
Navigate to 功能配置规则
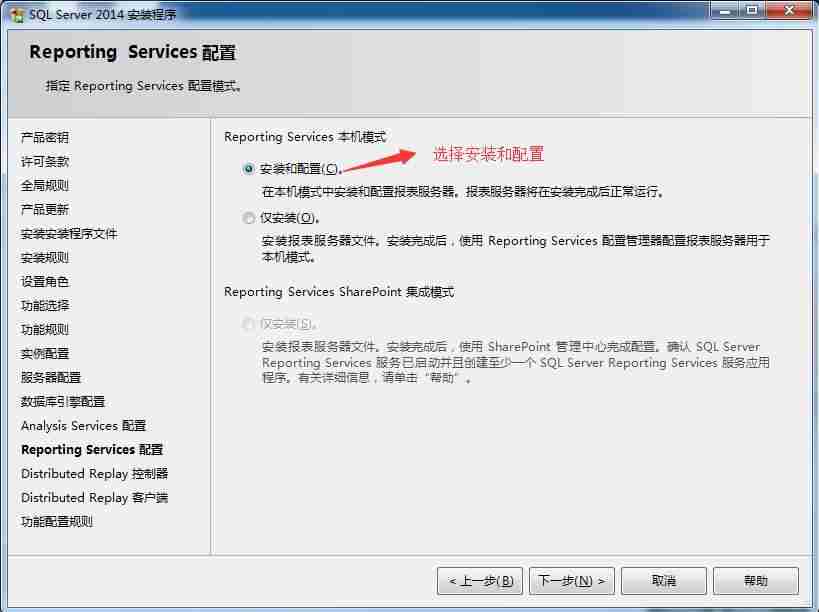click(49, 521)
